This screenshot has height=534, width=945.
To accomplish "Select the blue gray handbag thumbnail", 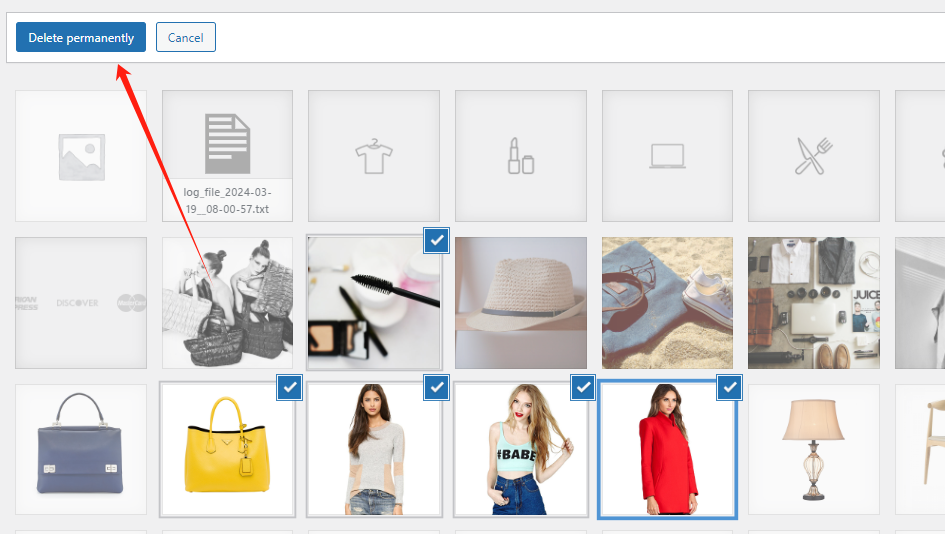I will [x=81, y=449].
